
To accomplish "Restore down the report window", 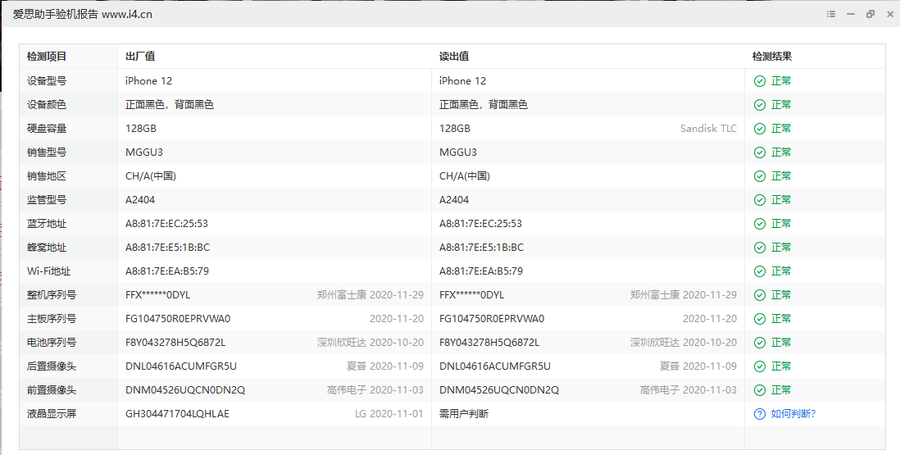I will pos(870,14).
